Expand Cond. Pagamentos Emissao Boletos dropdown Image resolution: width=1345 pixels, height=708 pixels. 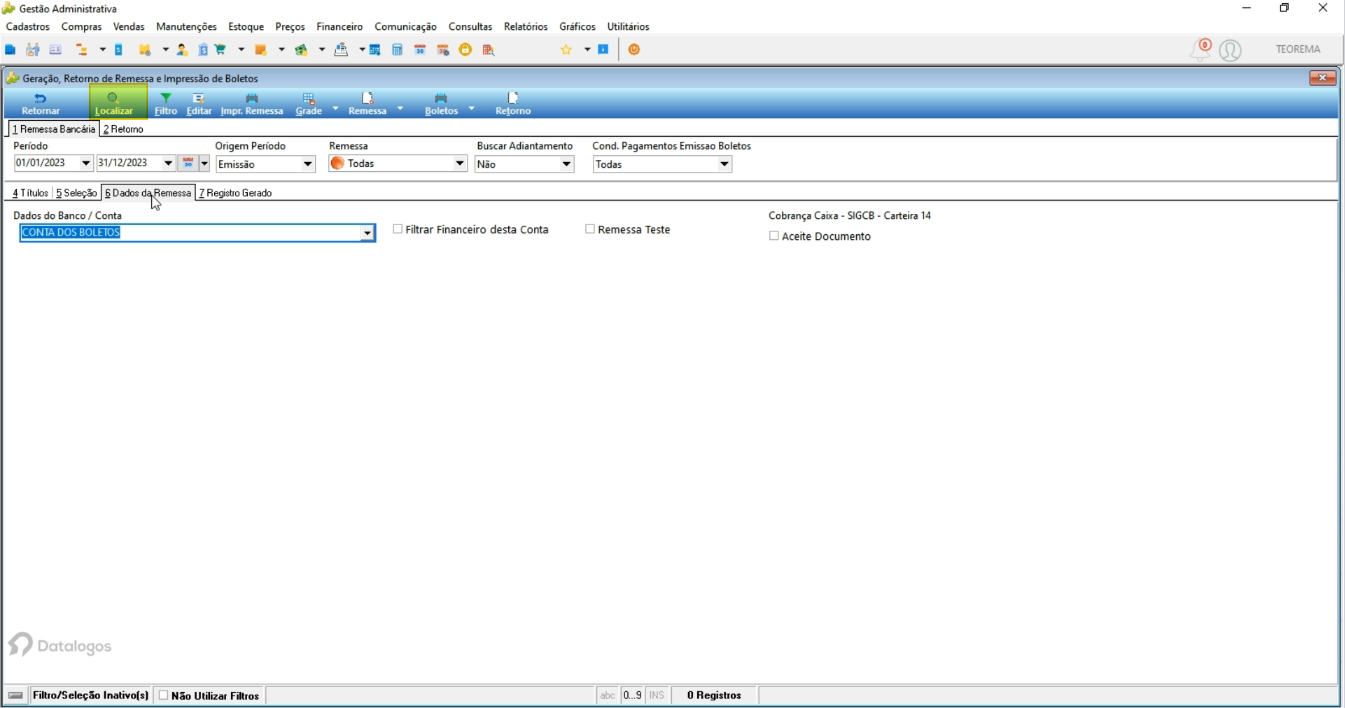point(724,164)
